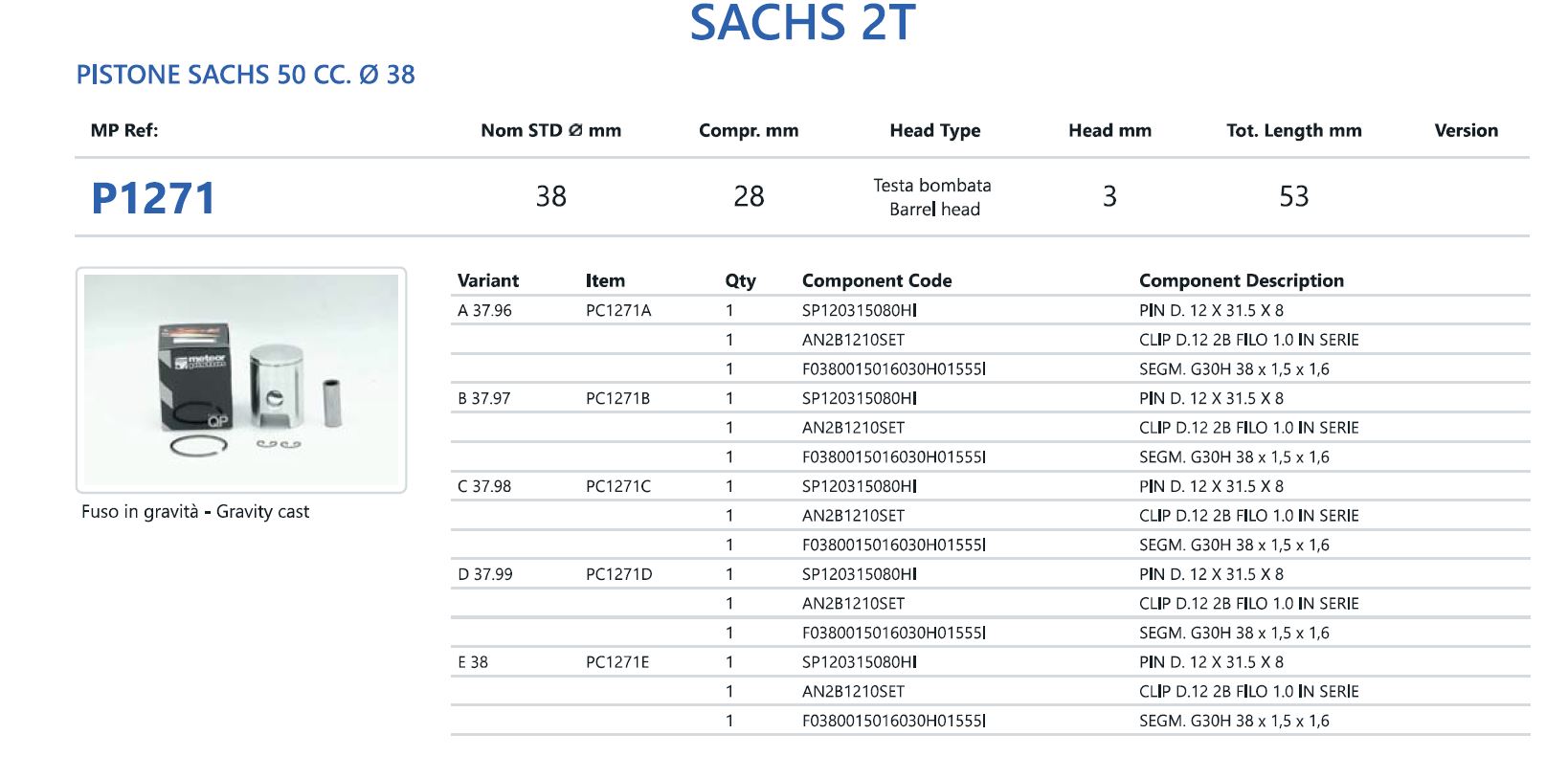Click item code PC1271A
Screen dimensions: 1568x779
[x=618, y=310]
